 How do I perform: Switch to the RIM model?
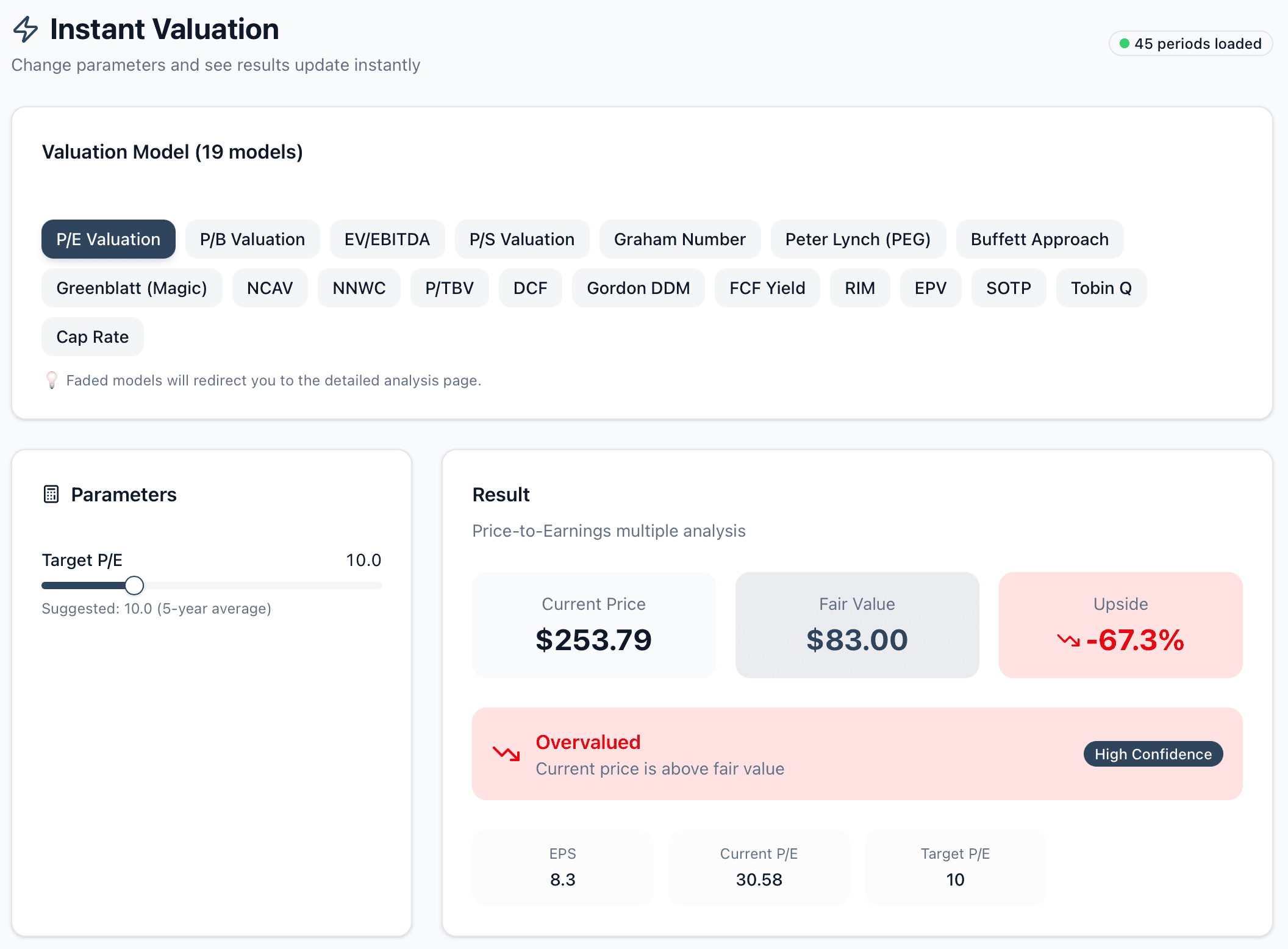(860, 288)
